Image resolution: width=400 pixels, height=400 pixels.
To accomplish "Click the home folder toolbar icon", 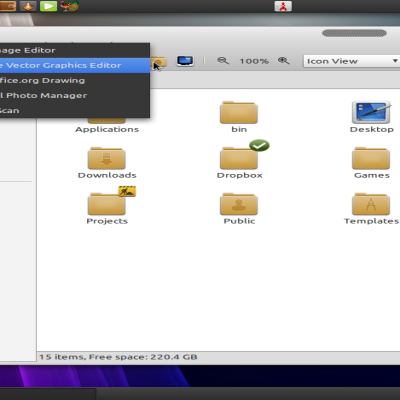I will 159,62.
